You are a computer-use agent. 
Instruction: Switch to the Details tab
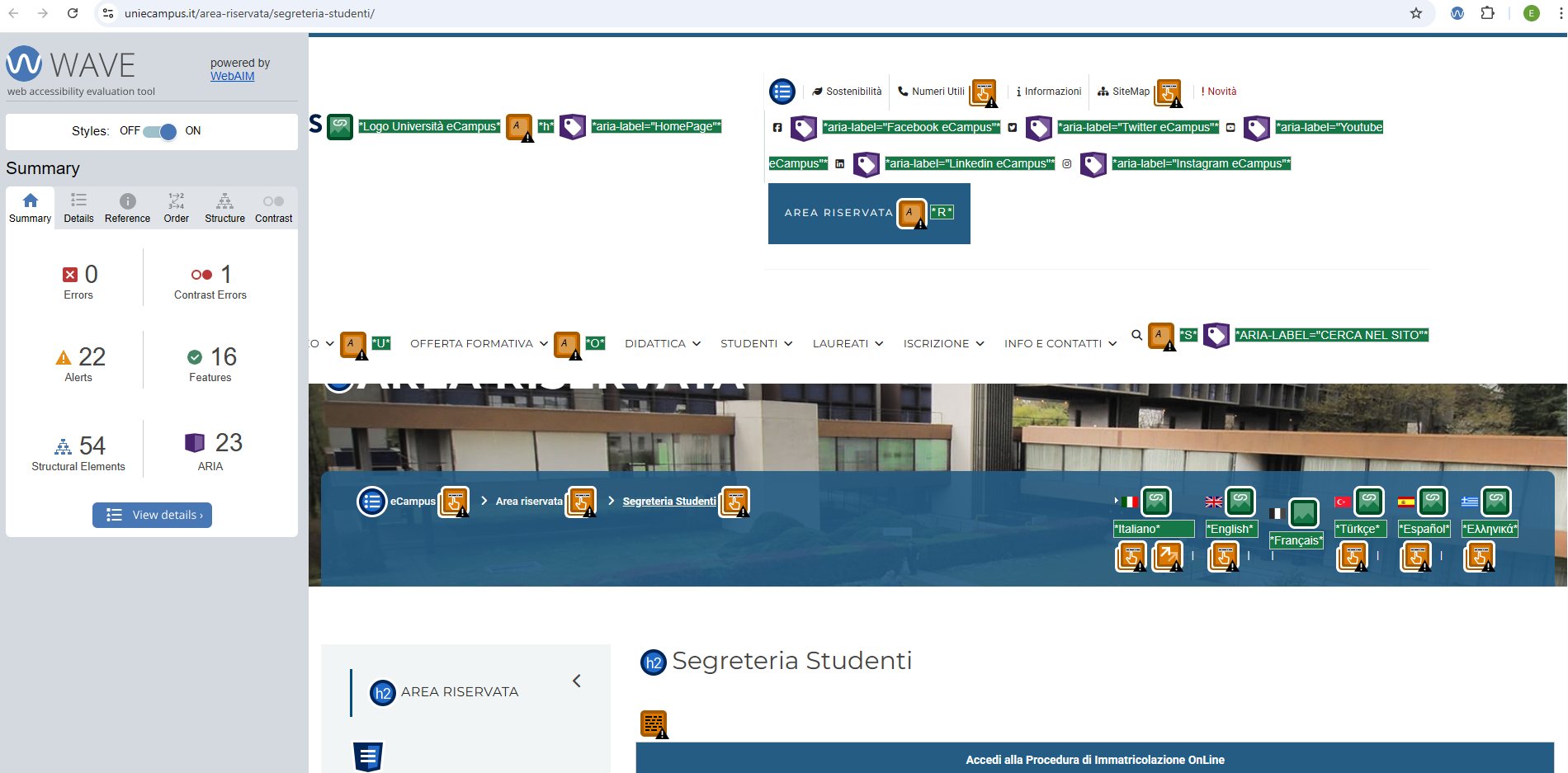pyautogui.click(x=78, y=208)
